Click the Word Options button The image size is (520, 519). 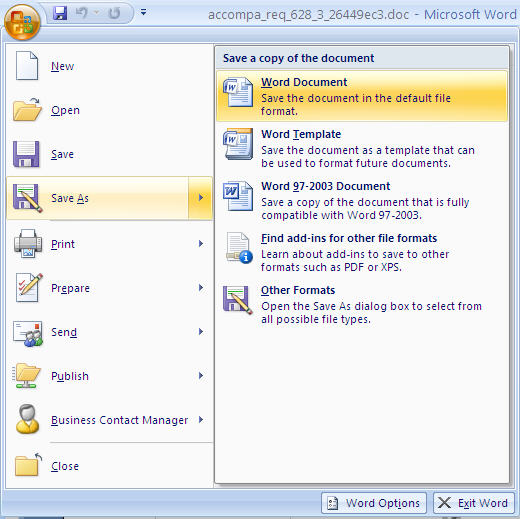click(x=374, y=503)
